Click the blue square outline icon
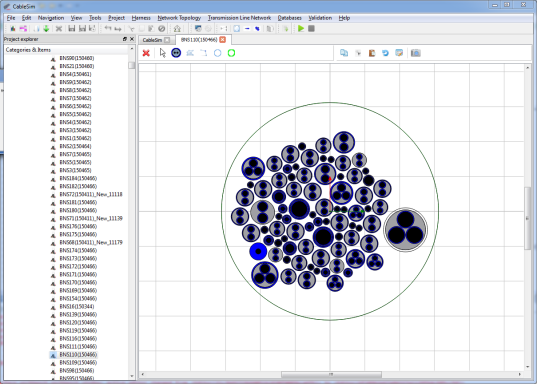Screen dimensions: 537x384 pyautogui.click(x=237, y=29)
